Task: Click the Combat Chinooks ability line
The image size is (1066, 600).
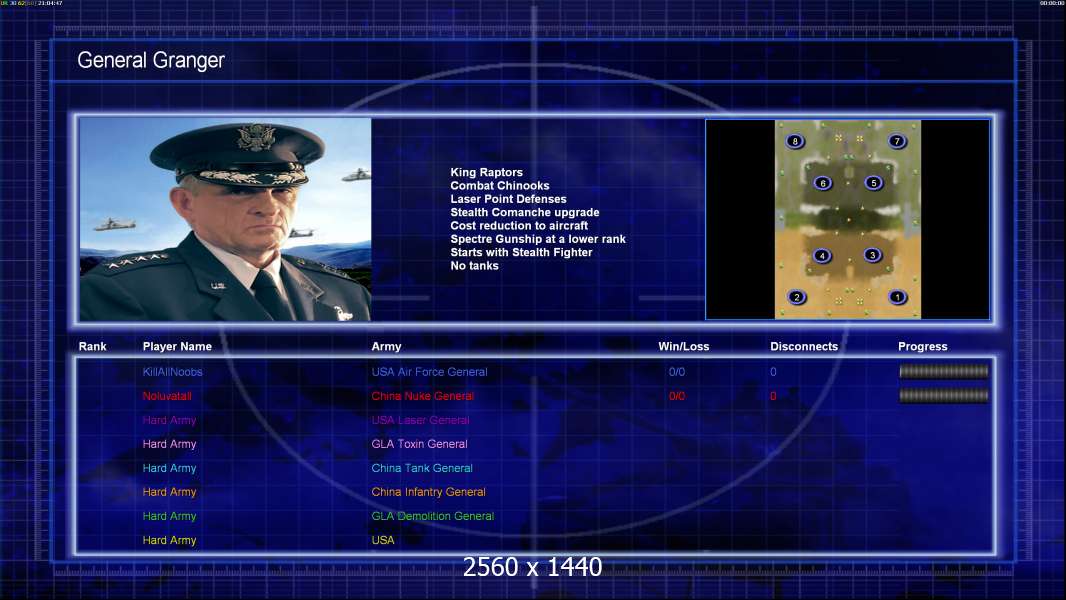Action: [500, 186]
